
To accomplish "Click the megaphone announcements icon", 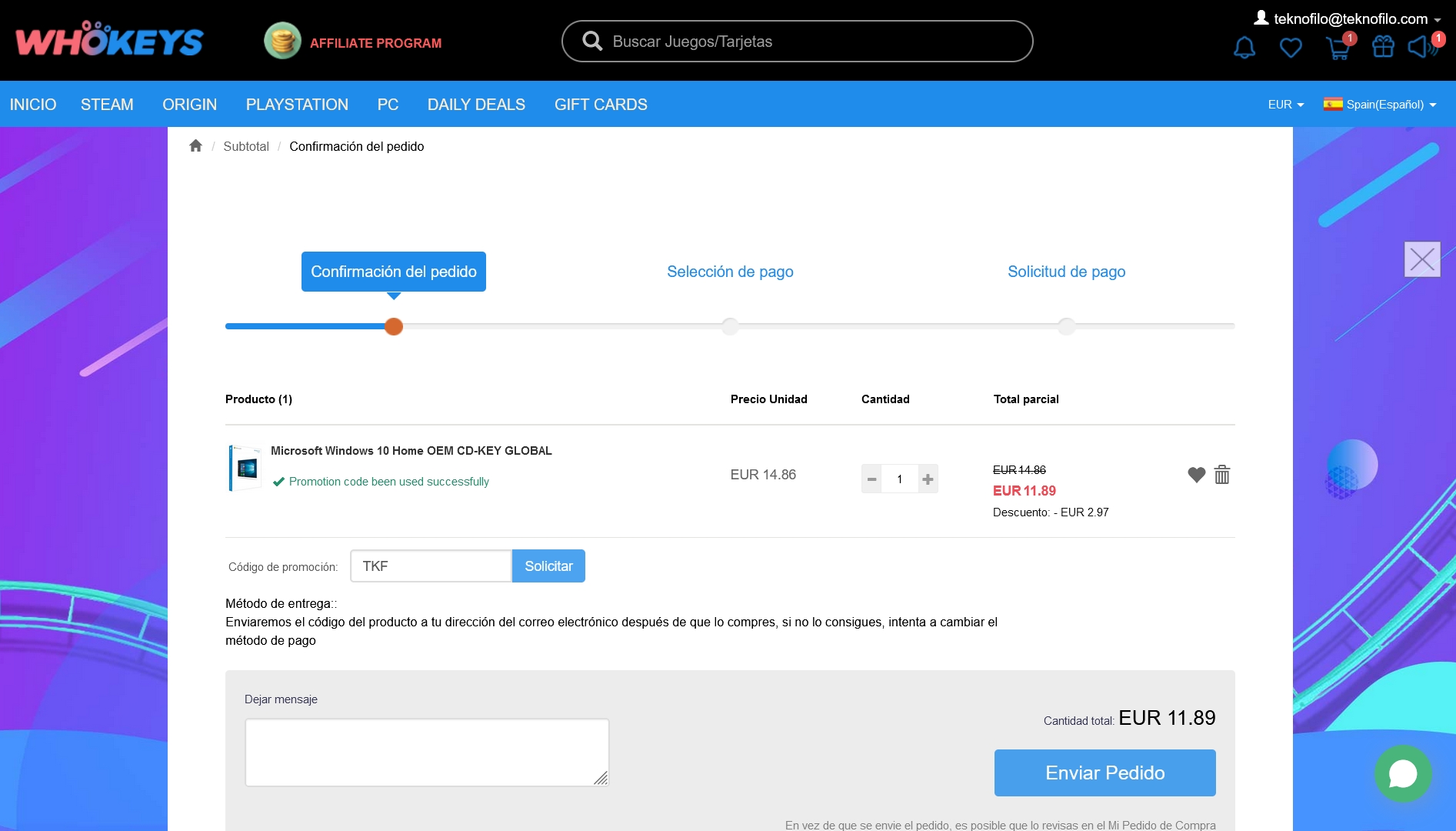I will point(1421,48).
